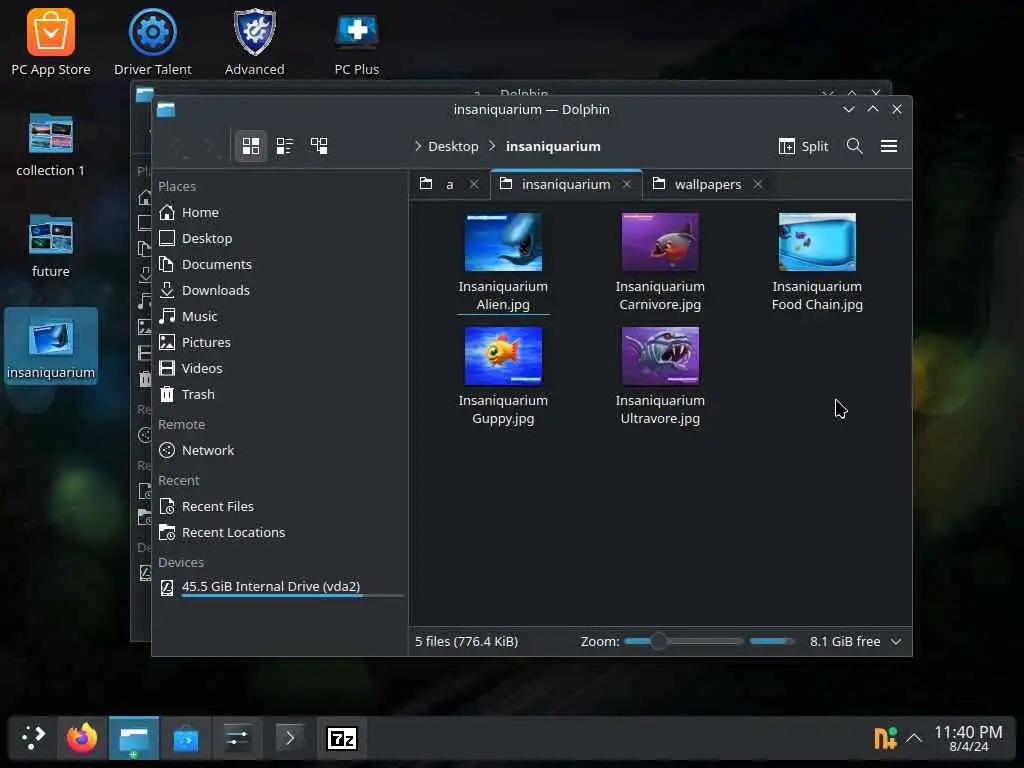1024x768 pixels.
Task: Open Videos in Places panel
Action: click(281, 368)
